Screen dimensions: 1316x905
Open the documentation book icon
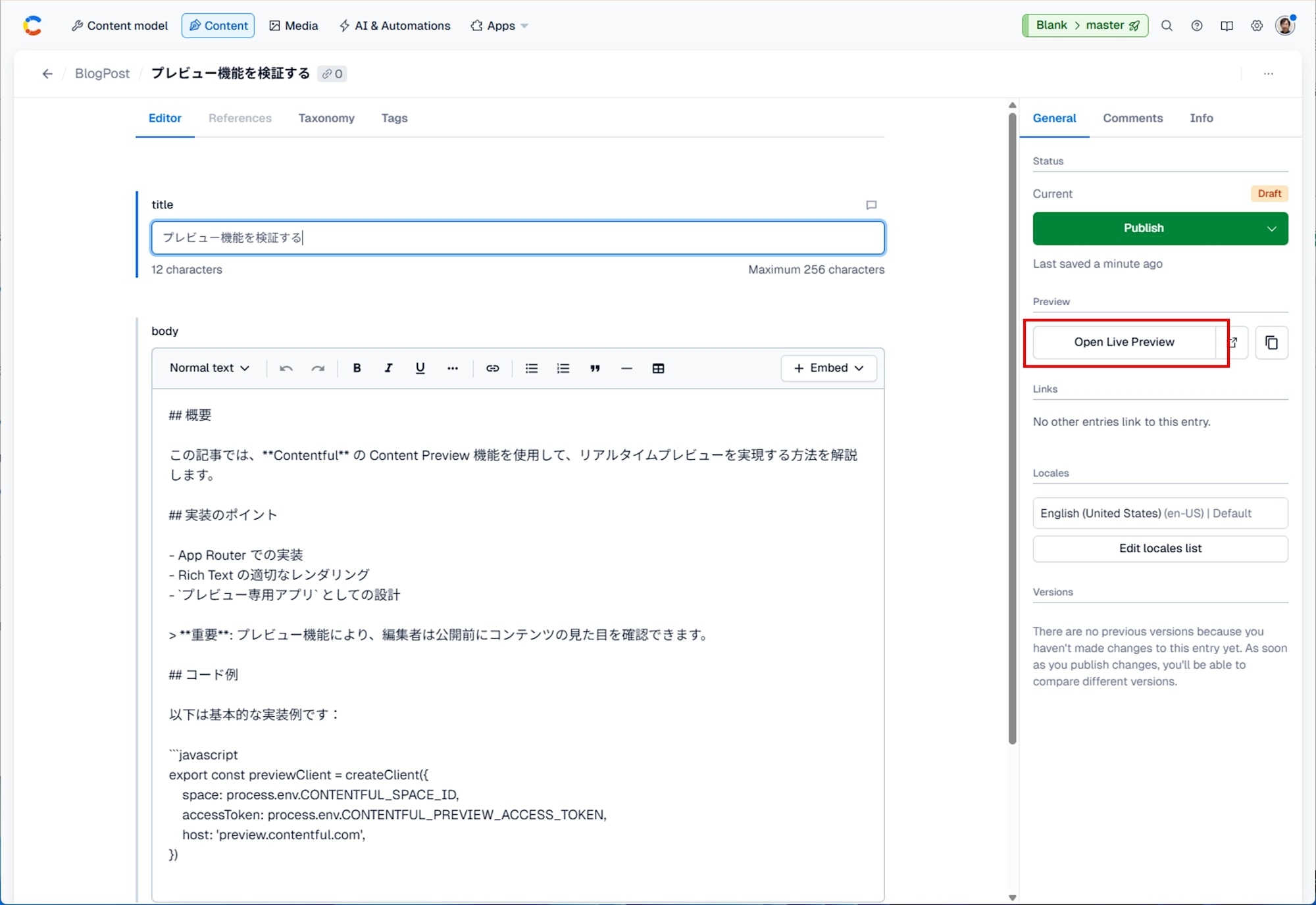pos(1227,26)
